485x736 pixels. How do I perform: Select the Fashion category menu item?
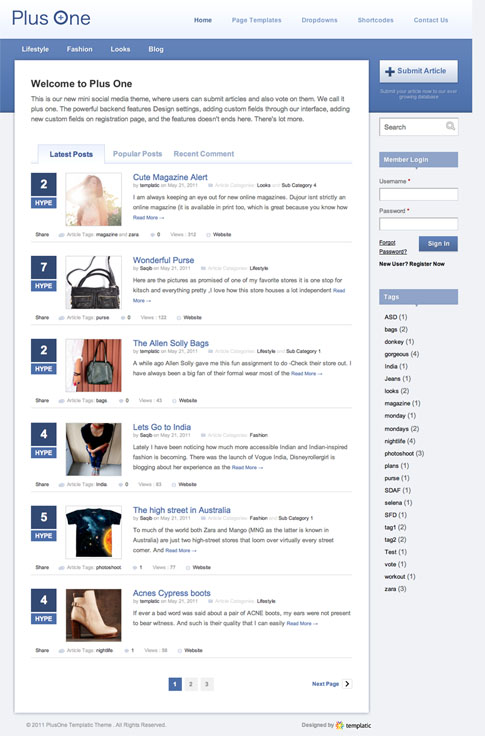[x=79, y=49]
